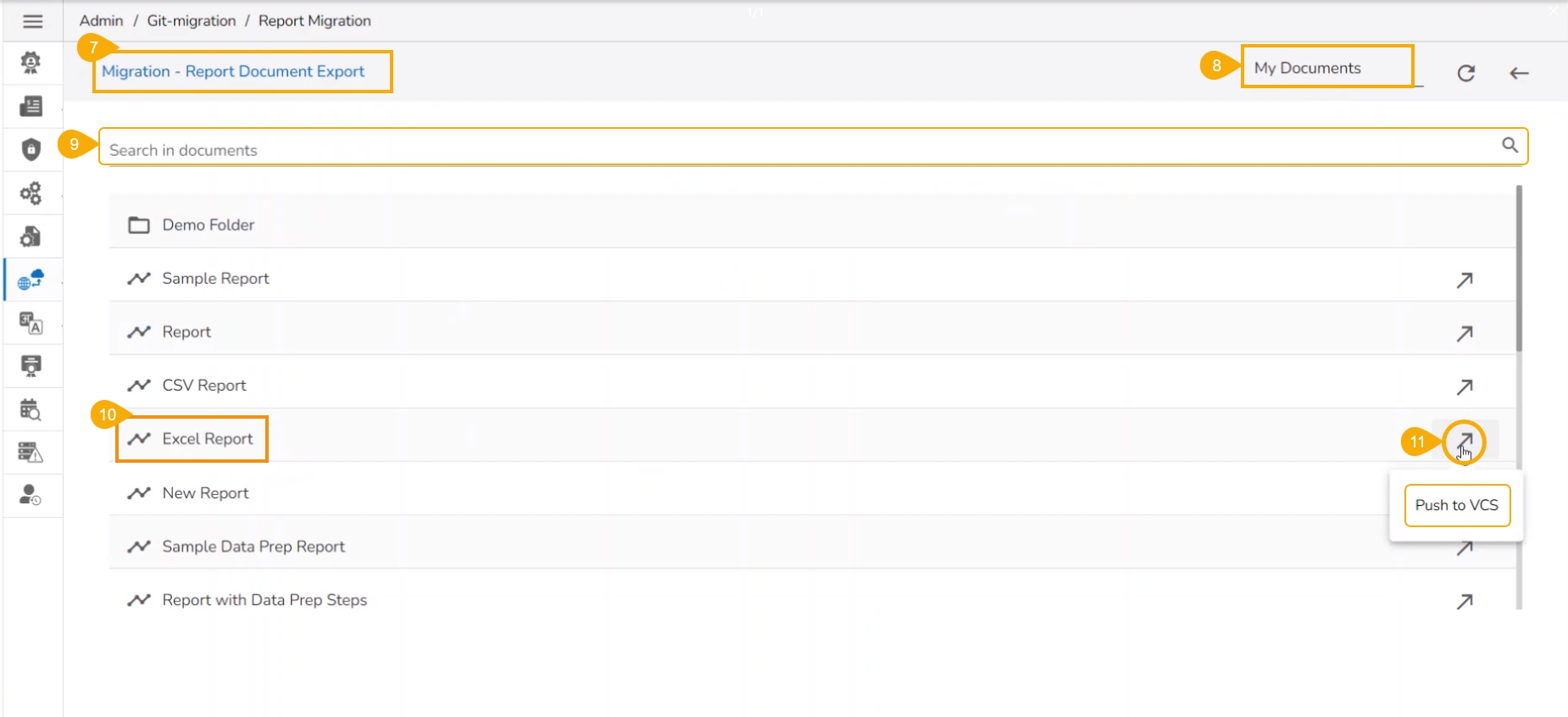Viewport: 1568px width, 717px height.
Task: Click the Search in documents field
Action: pyautogui.click(x=797, y=150)
